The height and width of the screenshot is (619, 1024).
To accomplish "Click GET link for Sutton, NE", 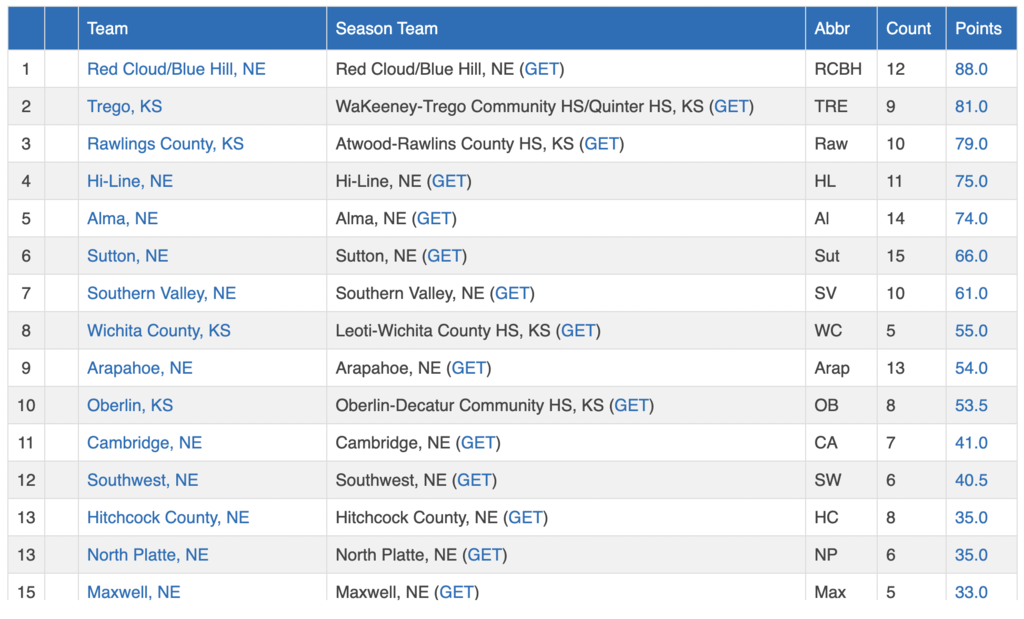I will [x=444, y=256].
